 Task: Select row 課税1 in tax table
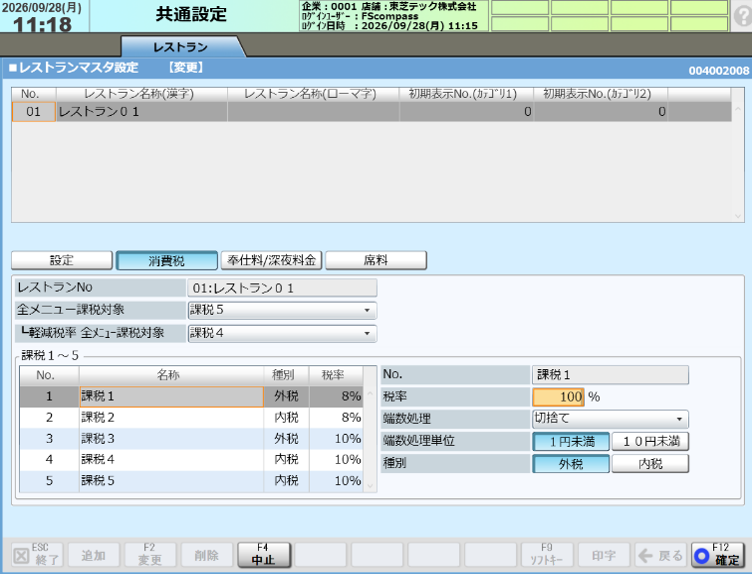click(191, 396)
